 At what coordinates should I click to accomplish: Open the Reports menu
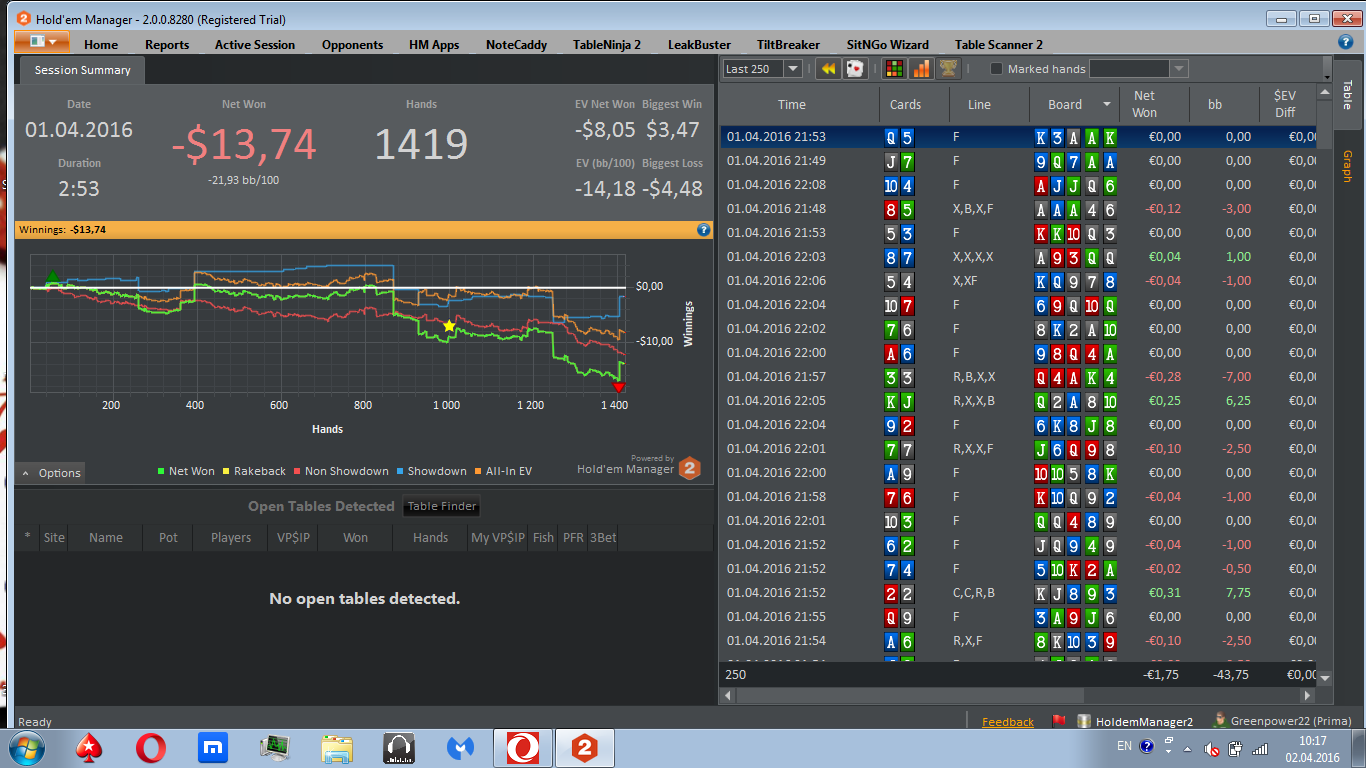(x=167, y=44)
